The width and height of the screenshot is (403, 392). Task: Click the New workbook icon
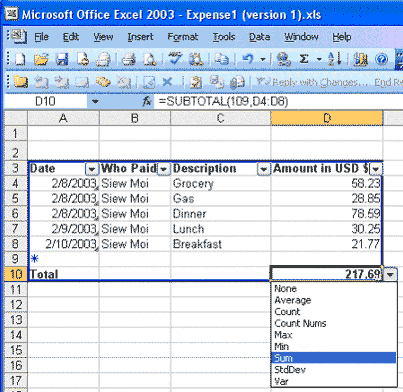(20, 59)
